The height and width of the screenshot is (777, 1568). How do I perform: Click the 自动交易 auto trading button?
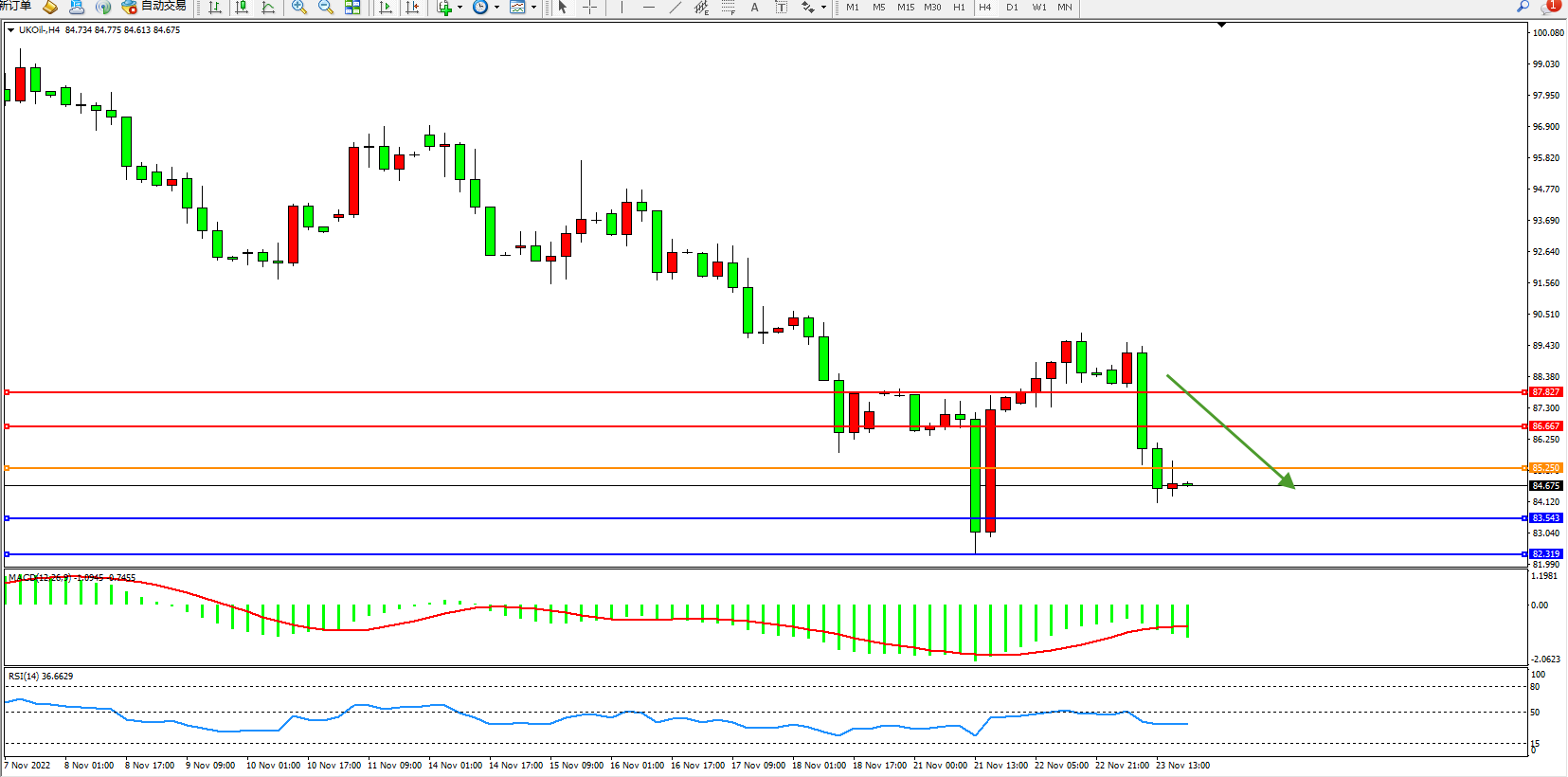(154, 7)
